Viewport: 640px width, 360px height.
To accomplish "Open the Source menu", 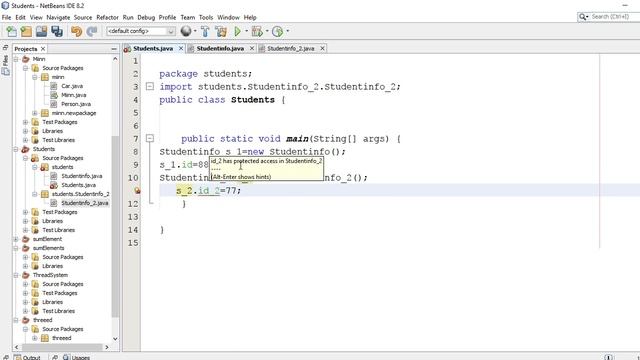I will [83, 18].
